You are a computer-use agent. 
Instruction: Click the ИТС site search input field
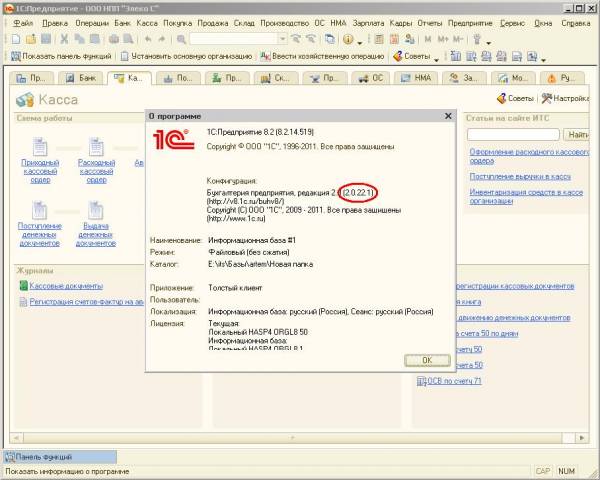pos(513,134)
